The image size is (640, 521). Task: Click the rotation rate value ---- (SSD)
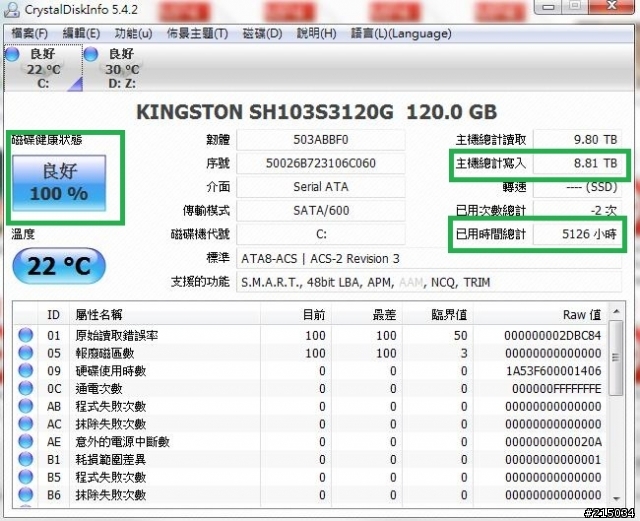tap(578, 187)
